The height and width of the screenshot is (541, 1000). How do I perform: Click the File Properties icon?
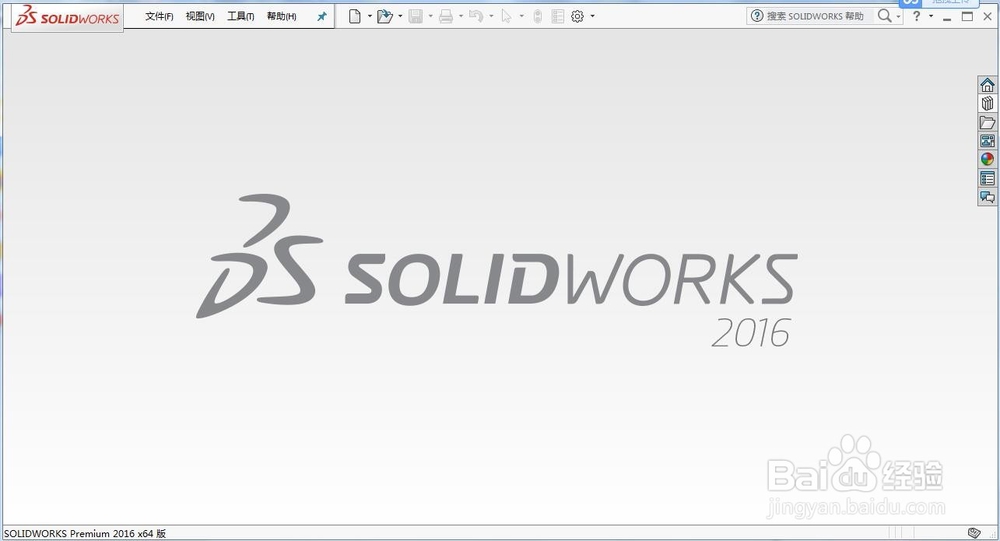coord(557,17)
